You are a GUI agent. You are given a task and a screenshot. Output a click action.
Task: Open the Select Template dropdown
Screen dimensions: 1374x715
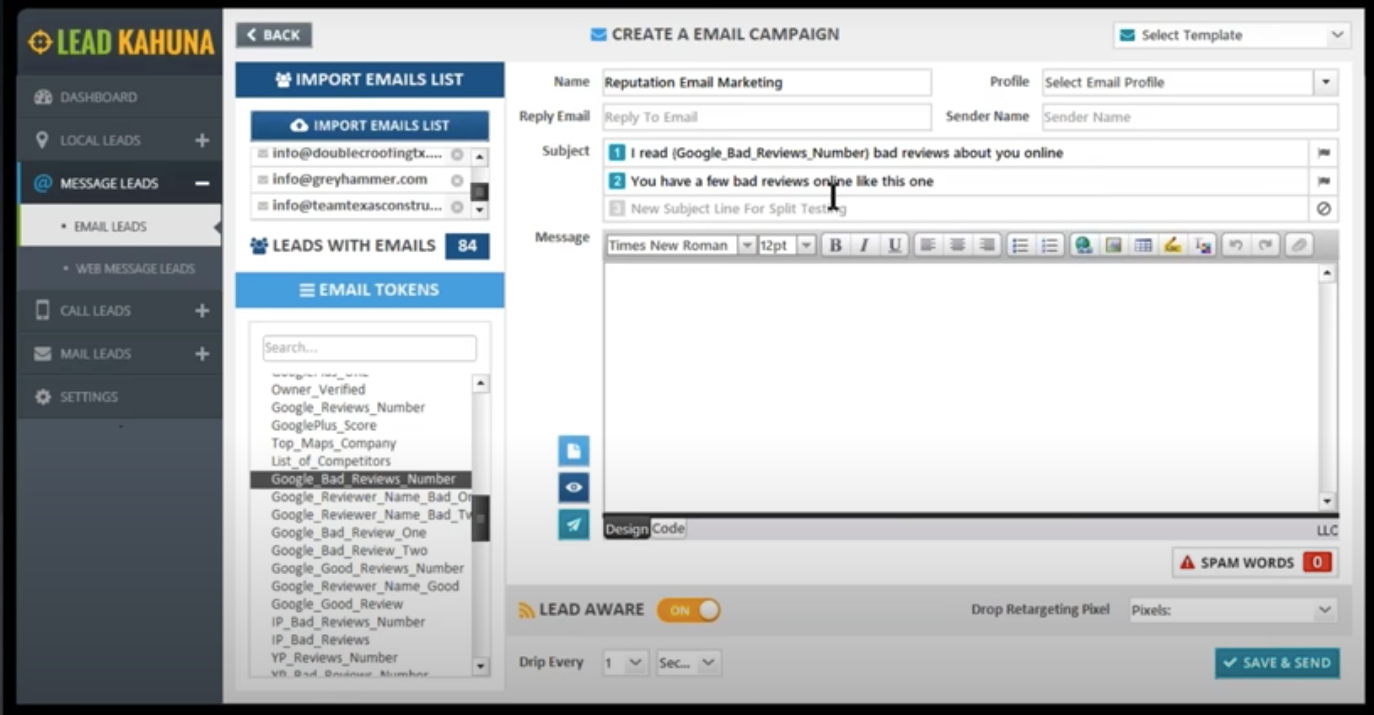pyautogui.click(x=1232, y=35)
